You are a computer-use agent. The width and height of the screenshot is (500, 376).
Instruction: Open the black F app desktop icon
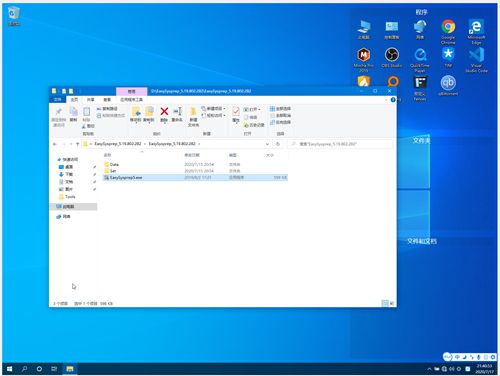click(420, 83)
